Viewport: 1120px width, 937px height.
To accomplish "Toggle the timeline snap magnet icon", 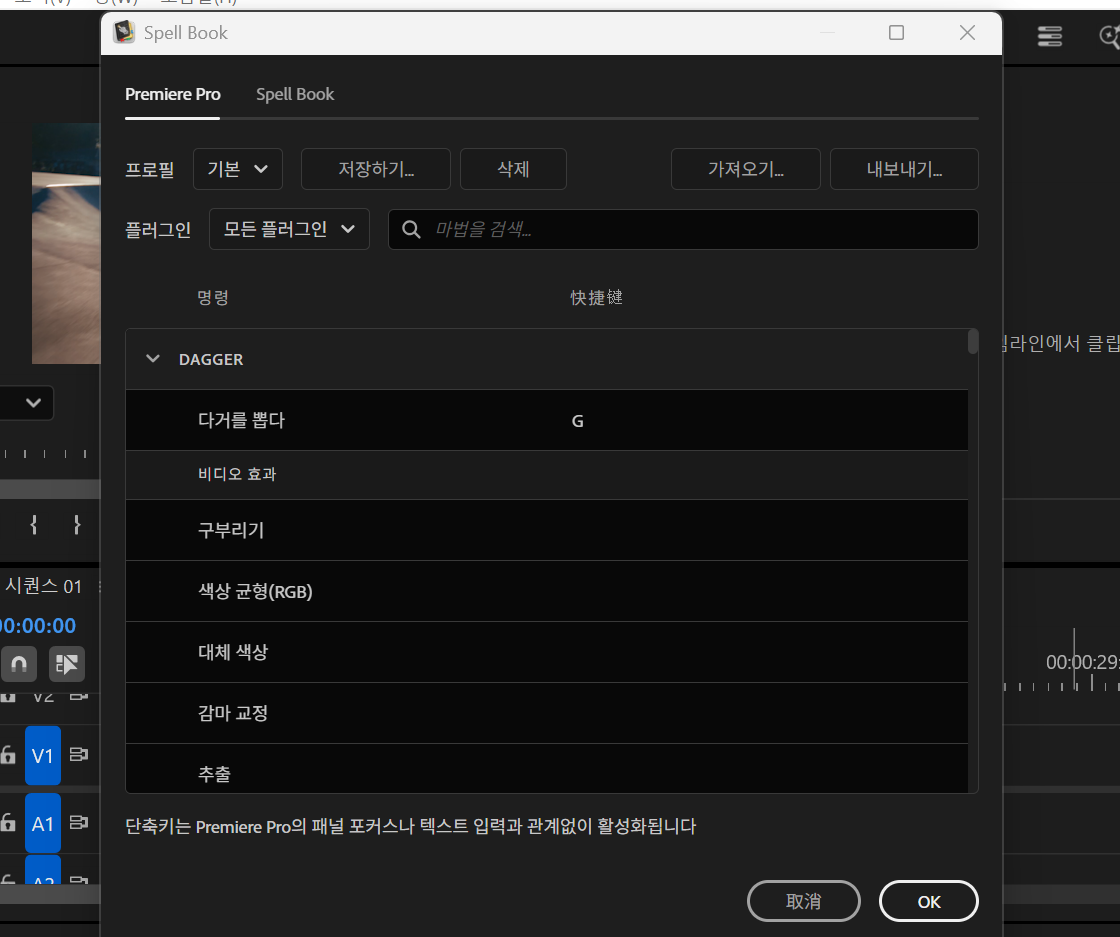I will pos(19,664).
